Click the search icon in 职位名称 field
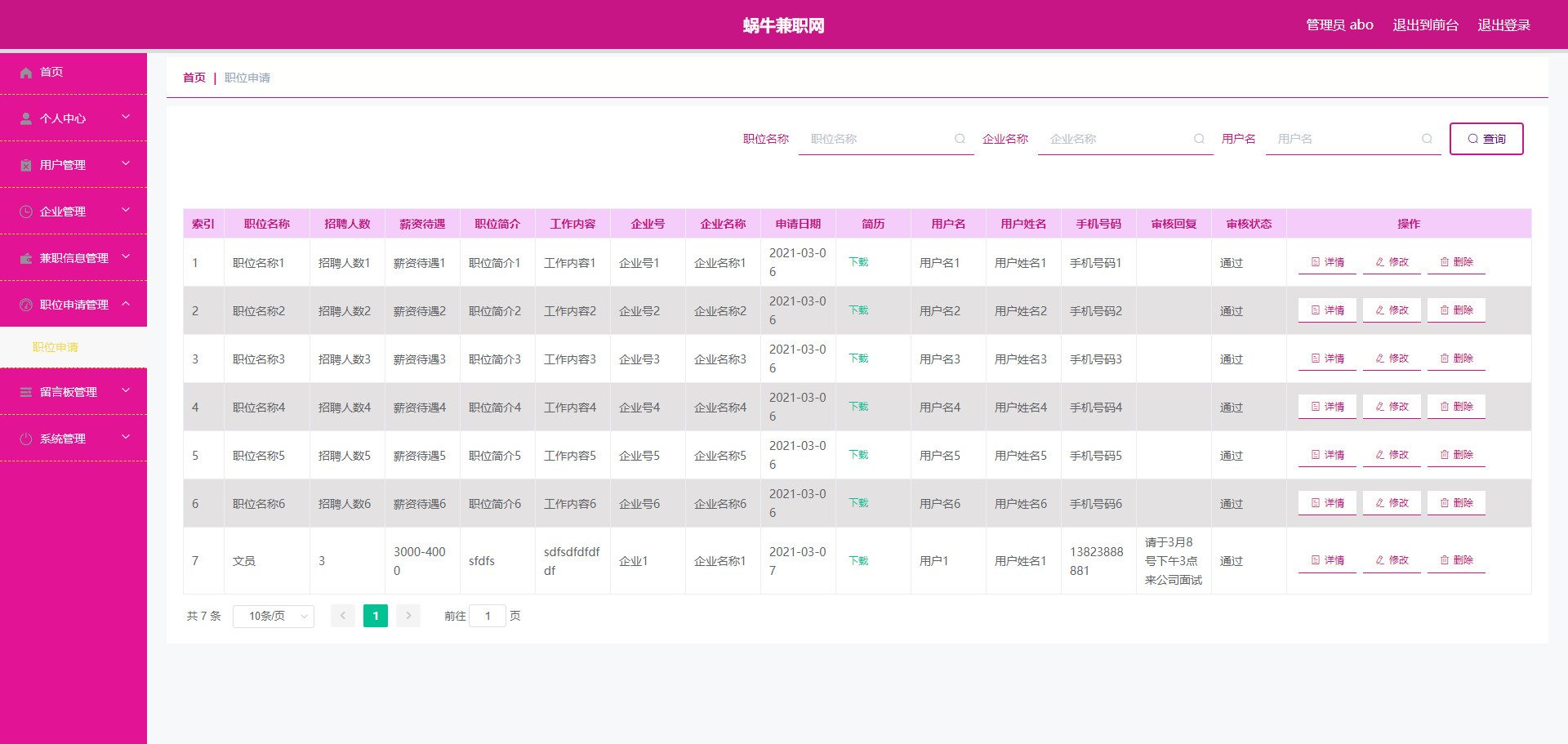 [x=960, y=139]
